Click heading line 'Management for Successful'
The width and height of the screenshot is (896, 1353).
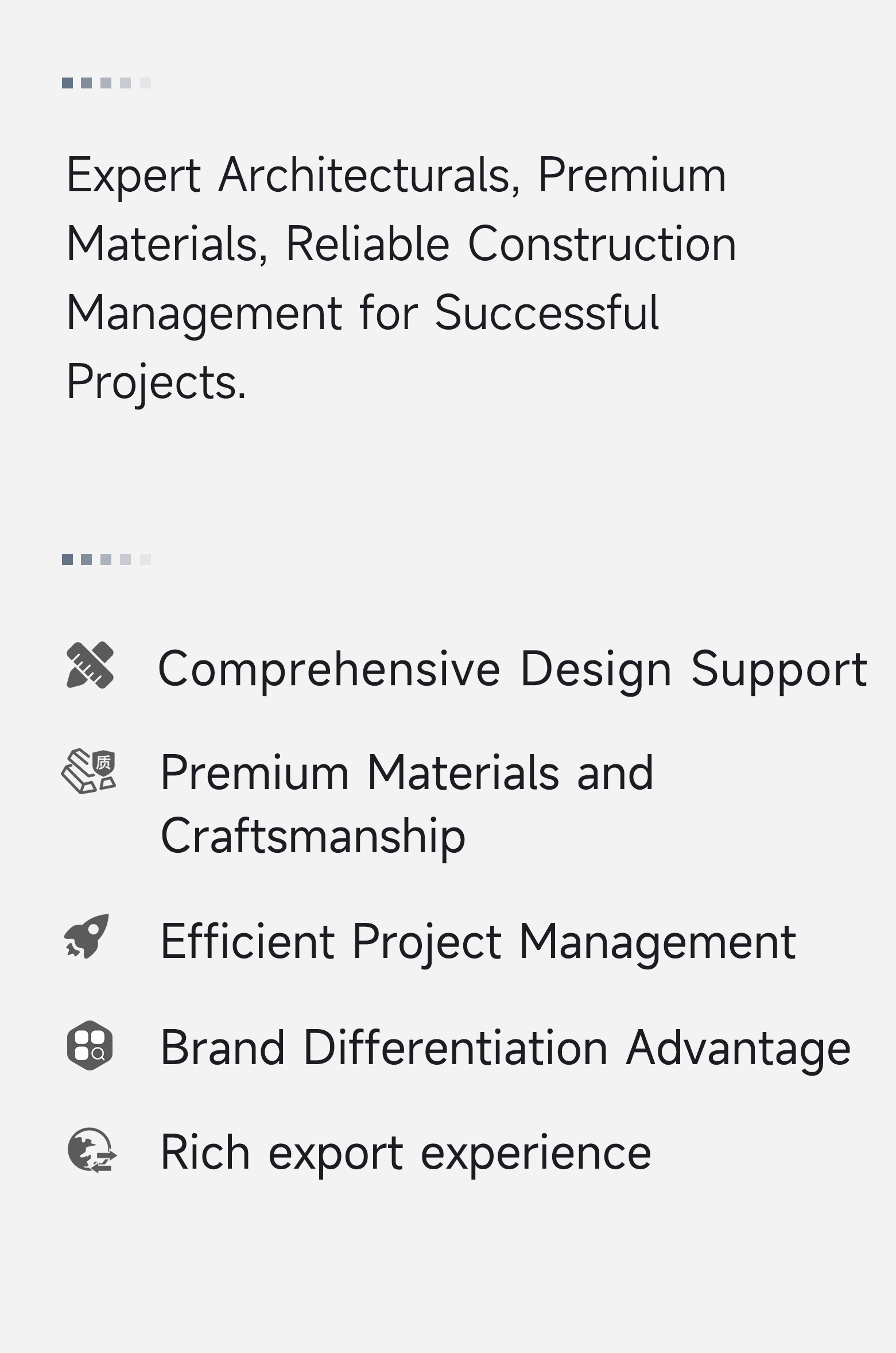[363, 313]
